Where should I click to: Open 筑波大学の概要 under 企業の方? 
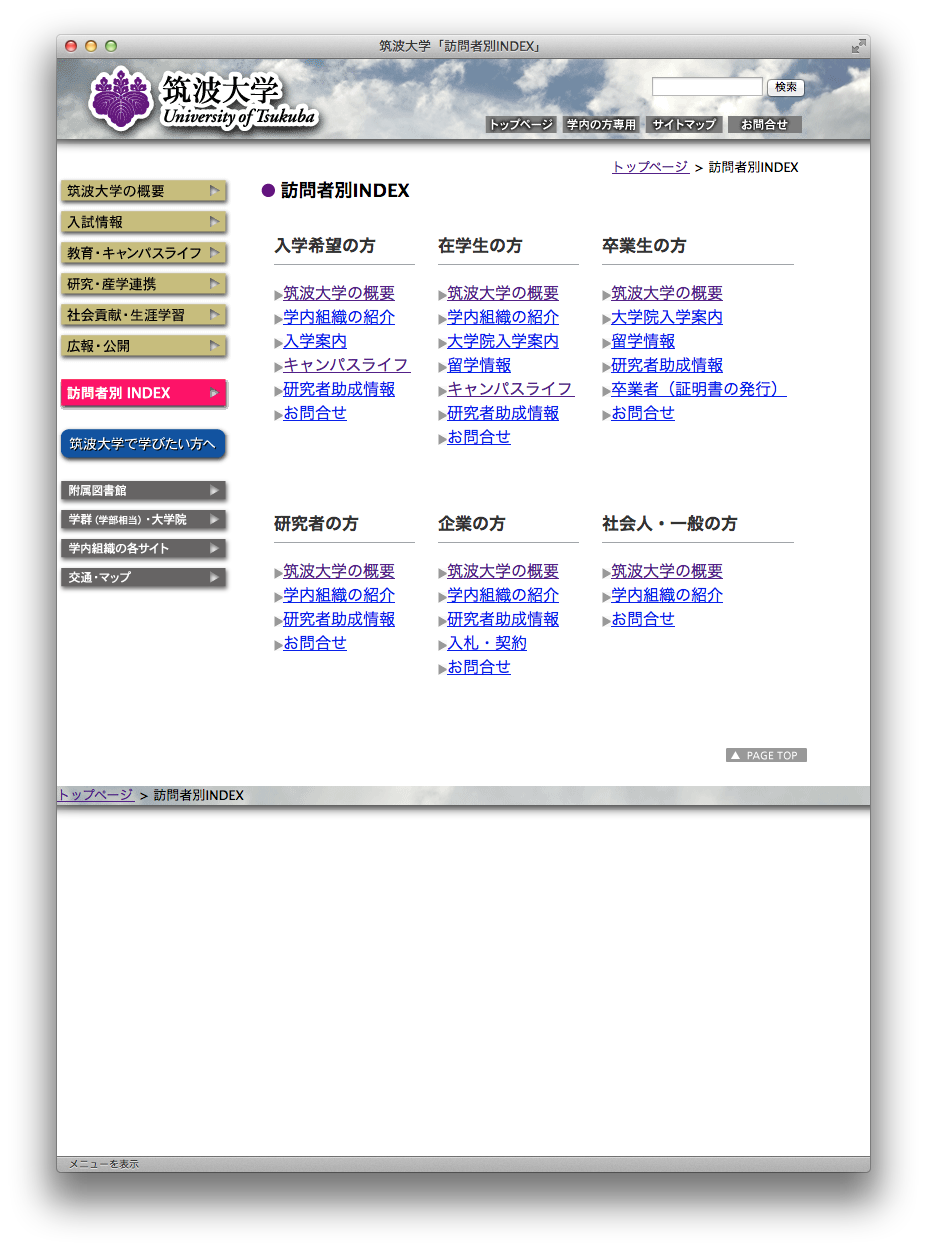point(503,571)
